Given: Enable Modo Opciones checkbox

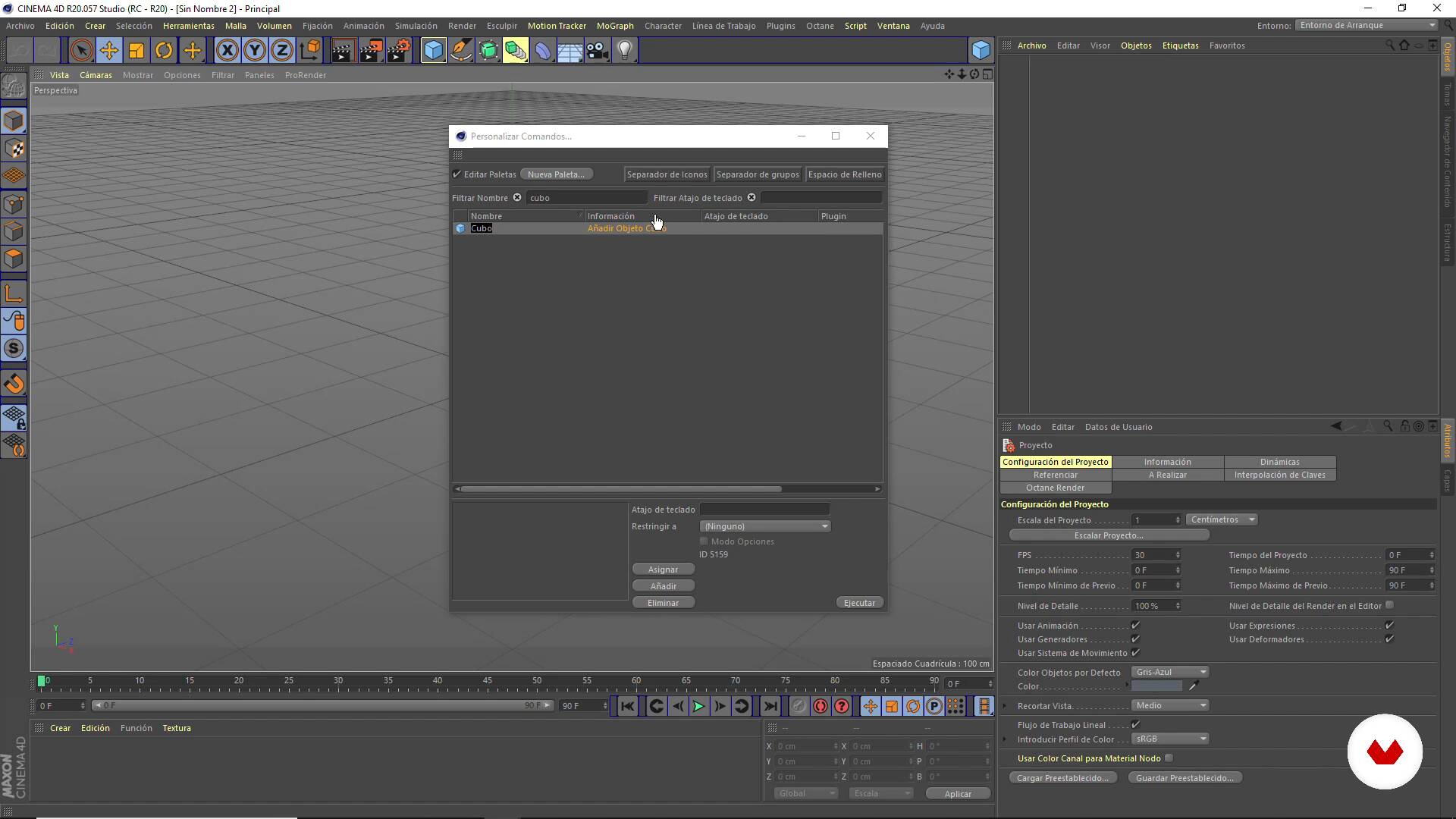Looking at the screenshot, I should click(704, 541).
